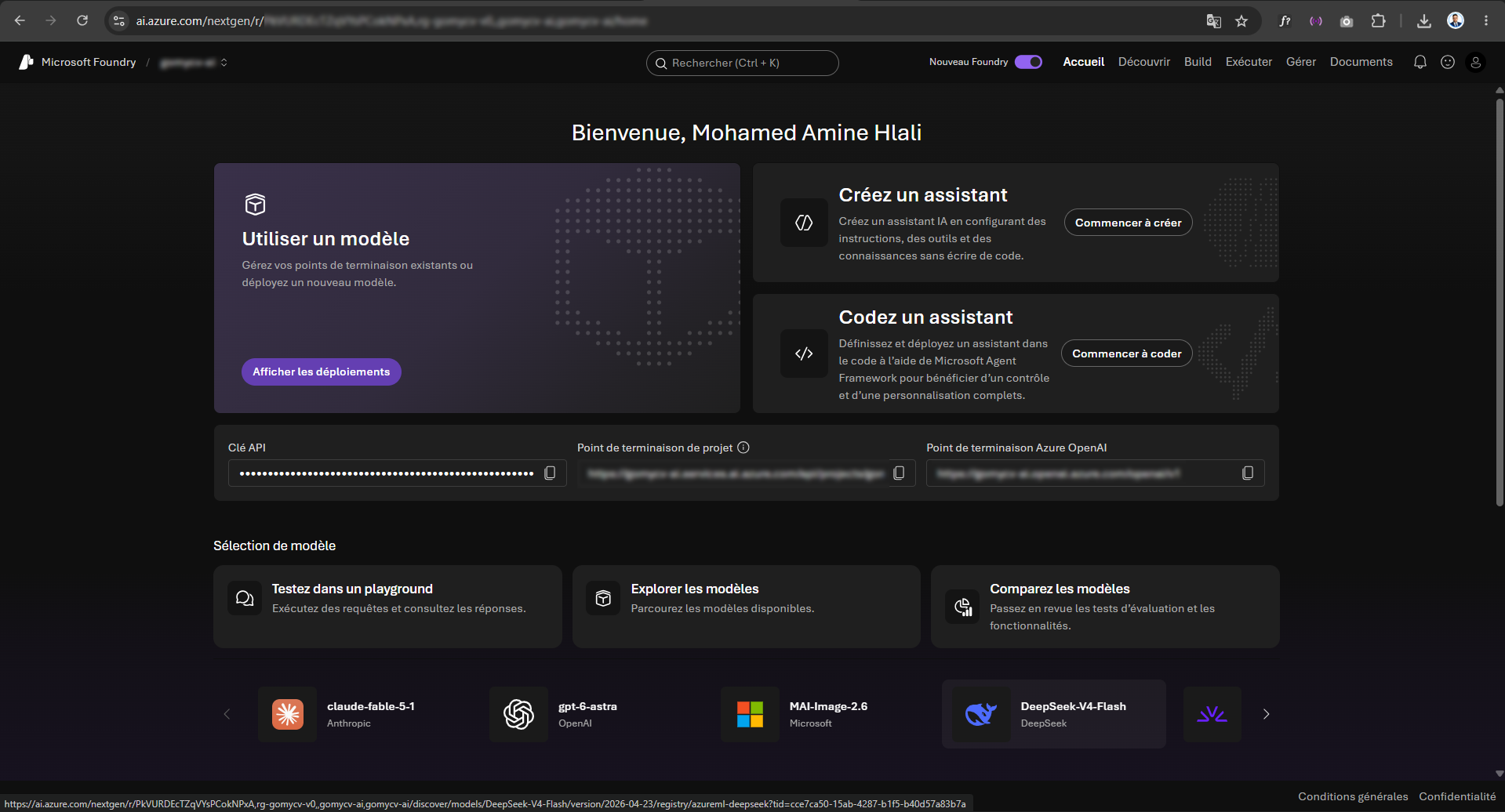Open Explorer les modèles card
This screenshot has height=812, width=1505.
(746, 607)
